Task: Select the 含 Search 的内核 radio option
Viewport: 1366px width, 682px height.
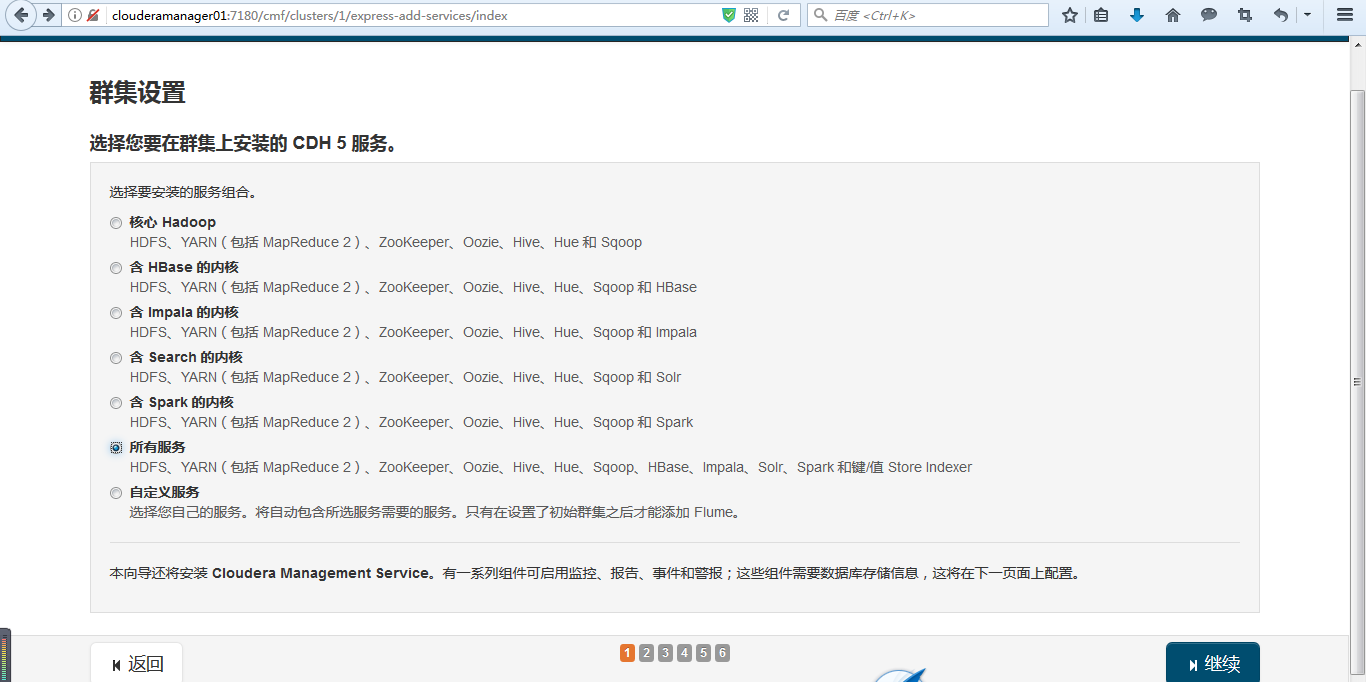Action: coord(116,358)
